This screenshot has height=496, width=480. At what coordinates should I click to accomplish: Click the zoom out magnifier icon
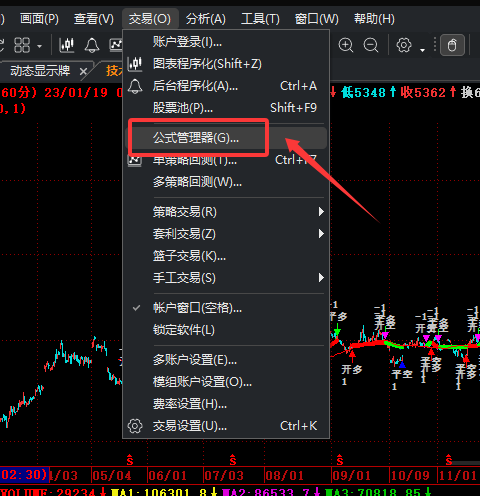371,45
